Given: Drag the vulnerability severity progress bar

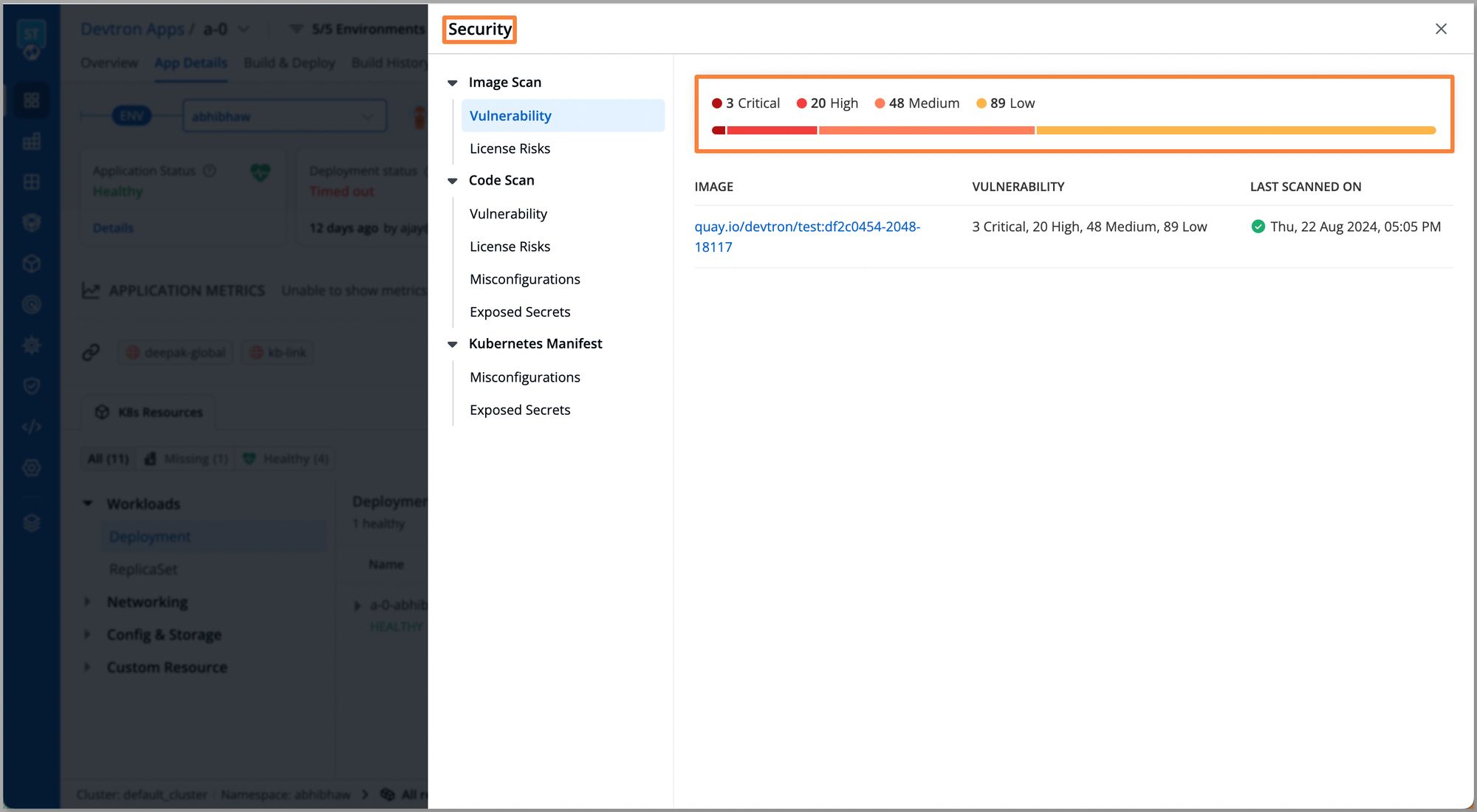Looking at the screenshot, I should (x=1075, y=129).
